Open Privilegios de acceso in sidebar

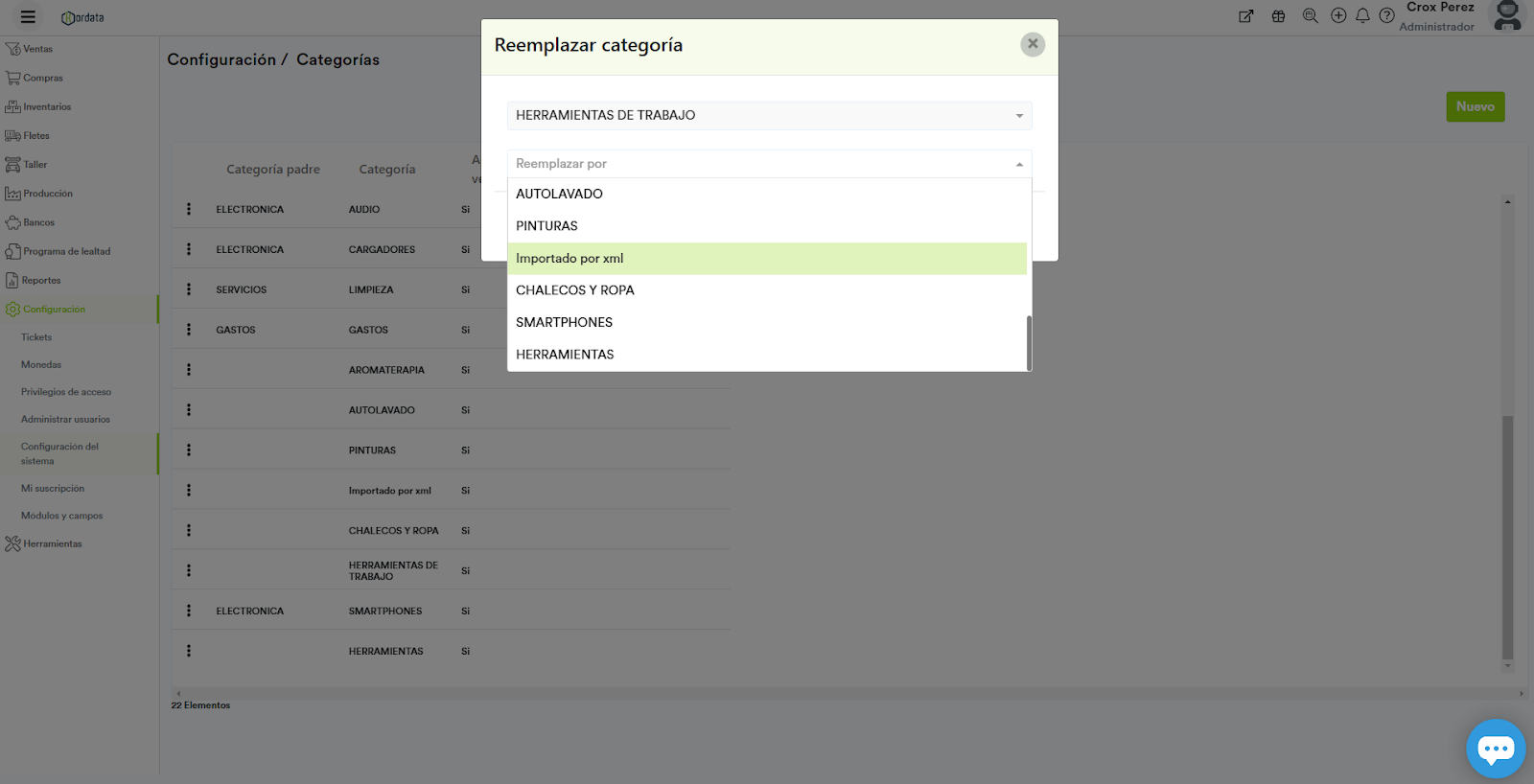click(66, 392)
